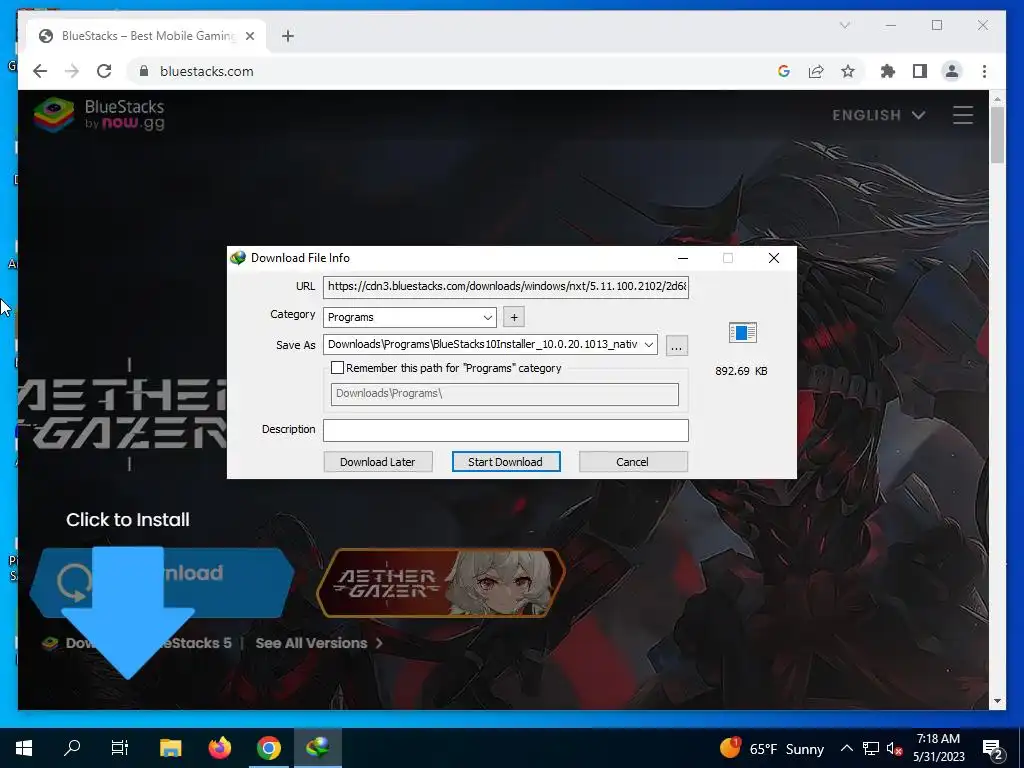Open Chrome extensions puzzle icon

tap(888, 71)
